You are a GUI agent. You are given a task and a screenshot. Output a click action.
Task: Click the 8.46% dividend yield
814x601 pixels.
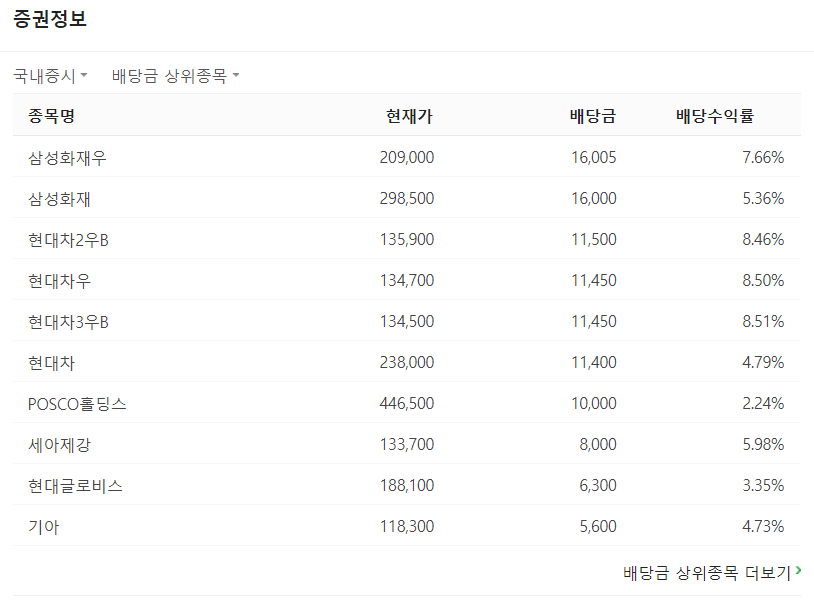click(763, 239)
